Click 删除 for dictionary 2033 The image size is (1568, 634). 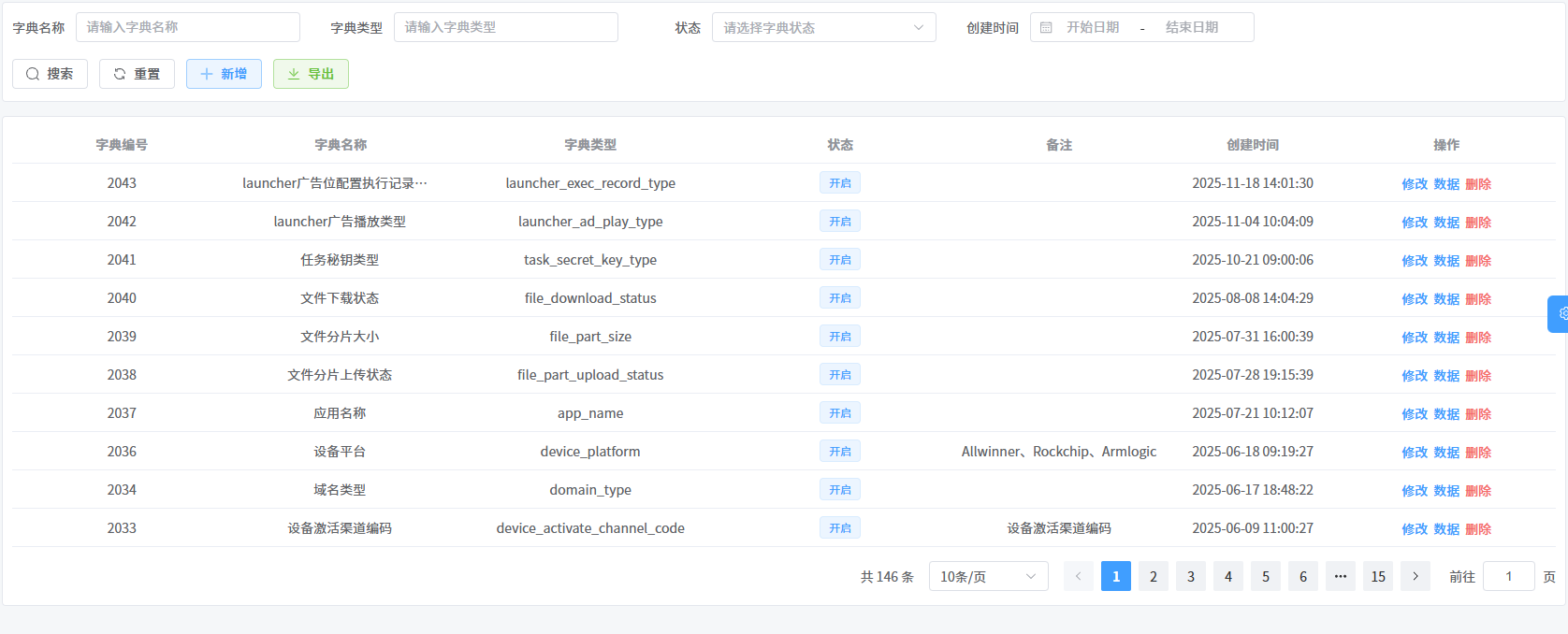point(1478,529)
